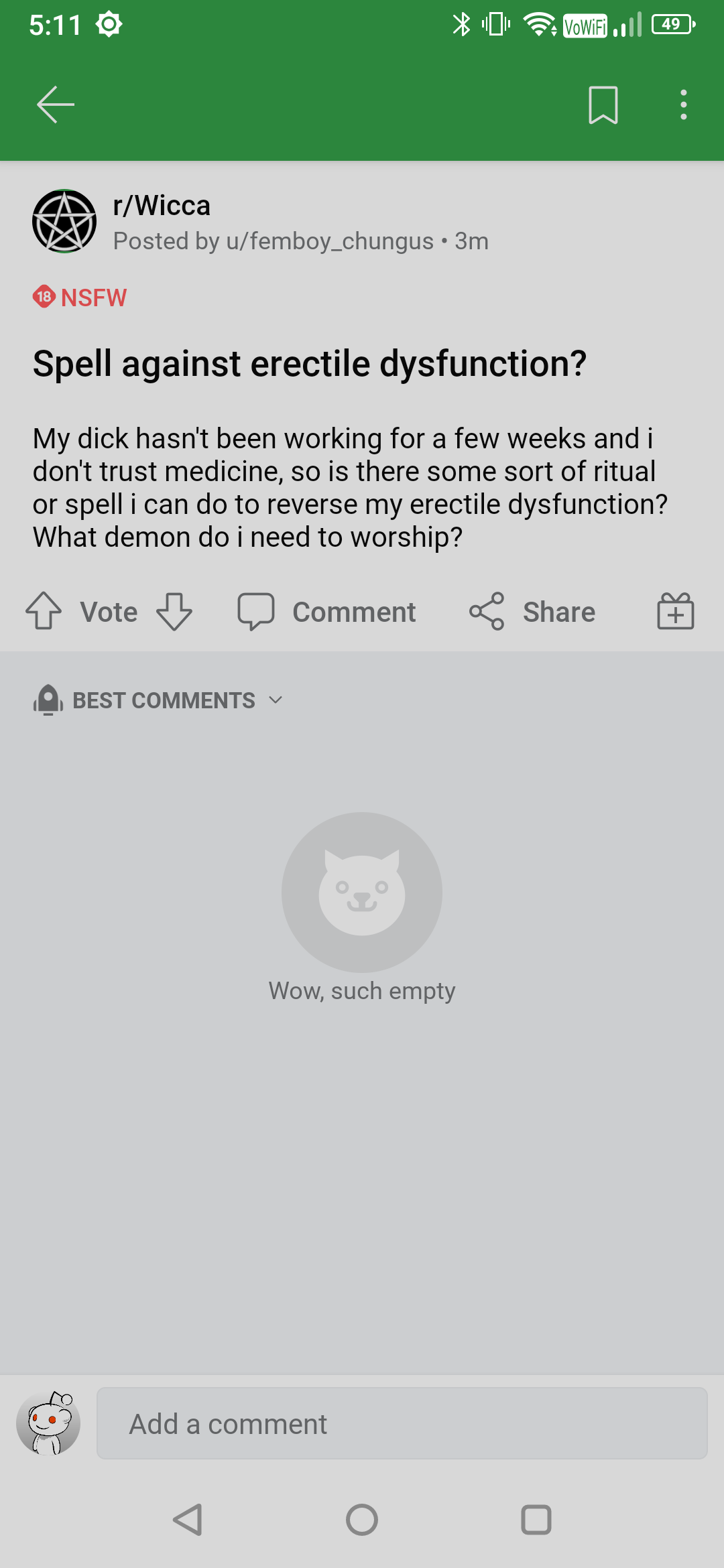Viewport: 724px width, 1568px height.
Task: Open the three-dot overflow menu
Action: click(683, 105)
